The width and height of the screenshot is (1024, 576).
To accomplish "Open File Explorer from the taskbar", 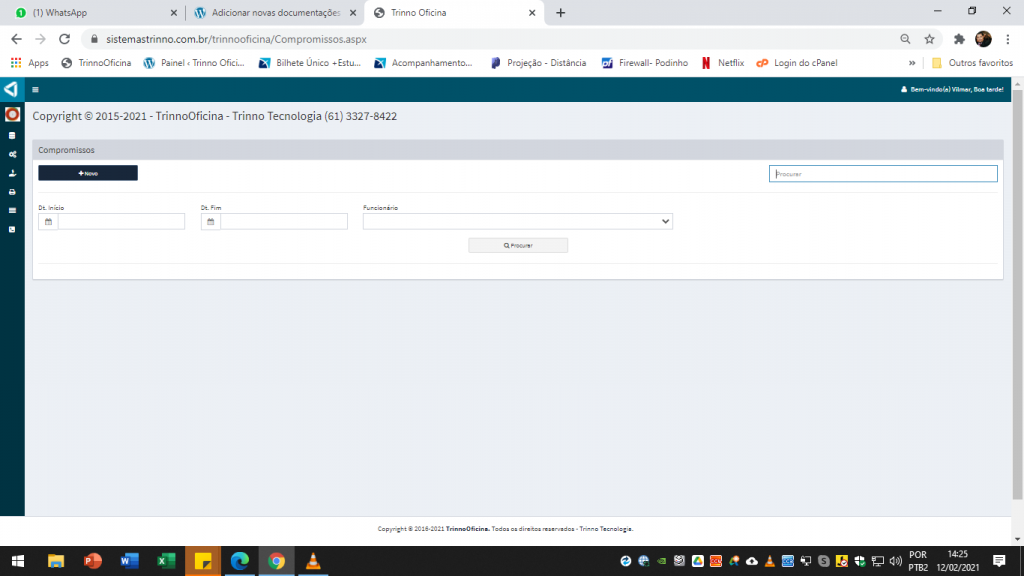I will [56, 561].
